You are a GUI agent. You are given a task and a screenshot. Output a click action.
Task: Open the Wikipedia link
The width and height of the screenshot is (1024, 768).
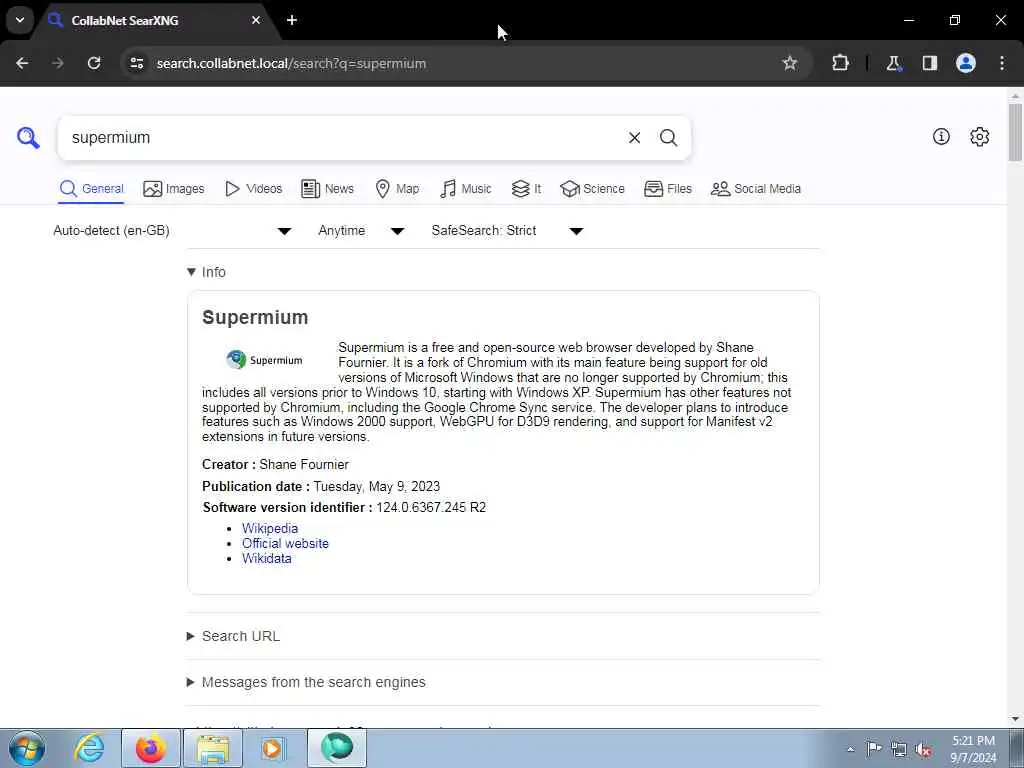click(x=270, y=528)
